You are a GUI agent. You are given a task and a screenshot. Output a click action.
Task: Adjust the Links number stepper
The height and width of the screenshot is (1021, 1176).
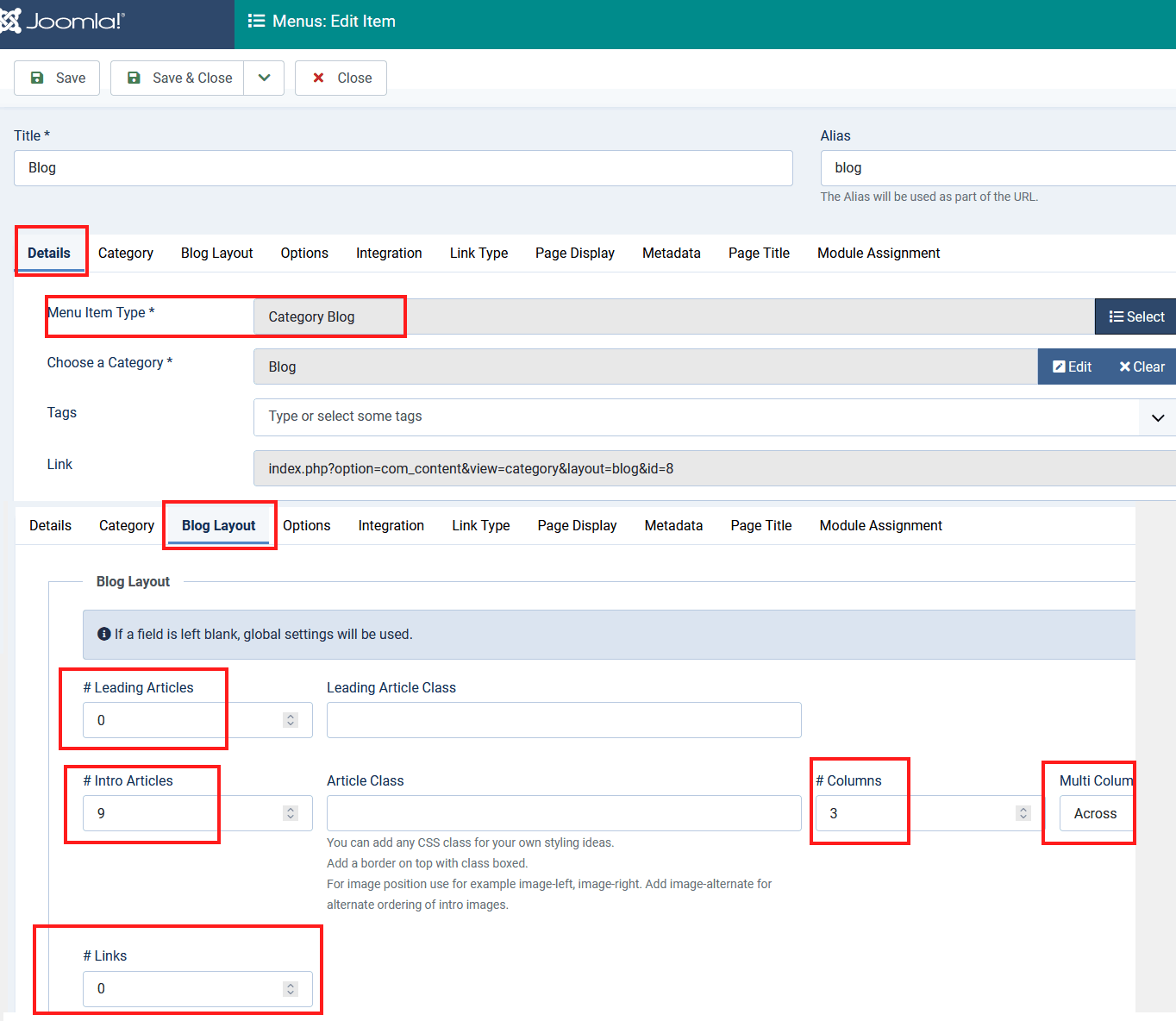tap(291, 989)
